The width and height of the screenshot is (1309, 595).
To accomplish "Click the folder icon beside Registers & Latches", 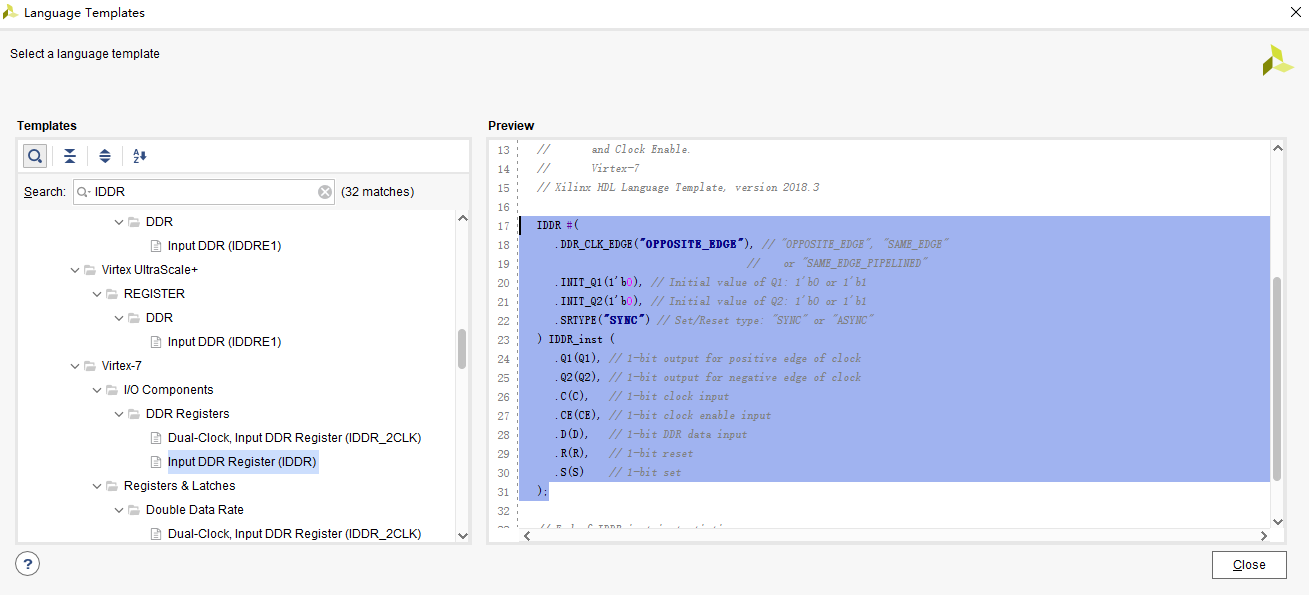I will click(x=111, y=486).
